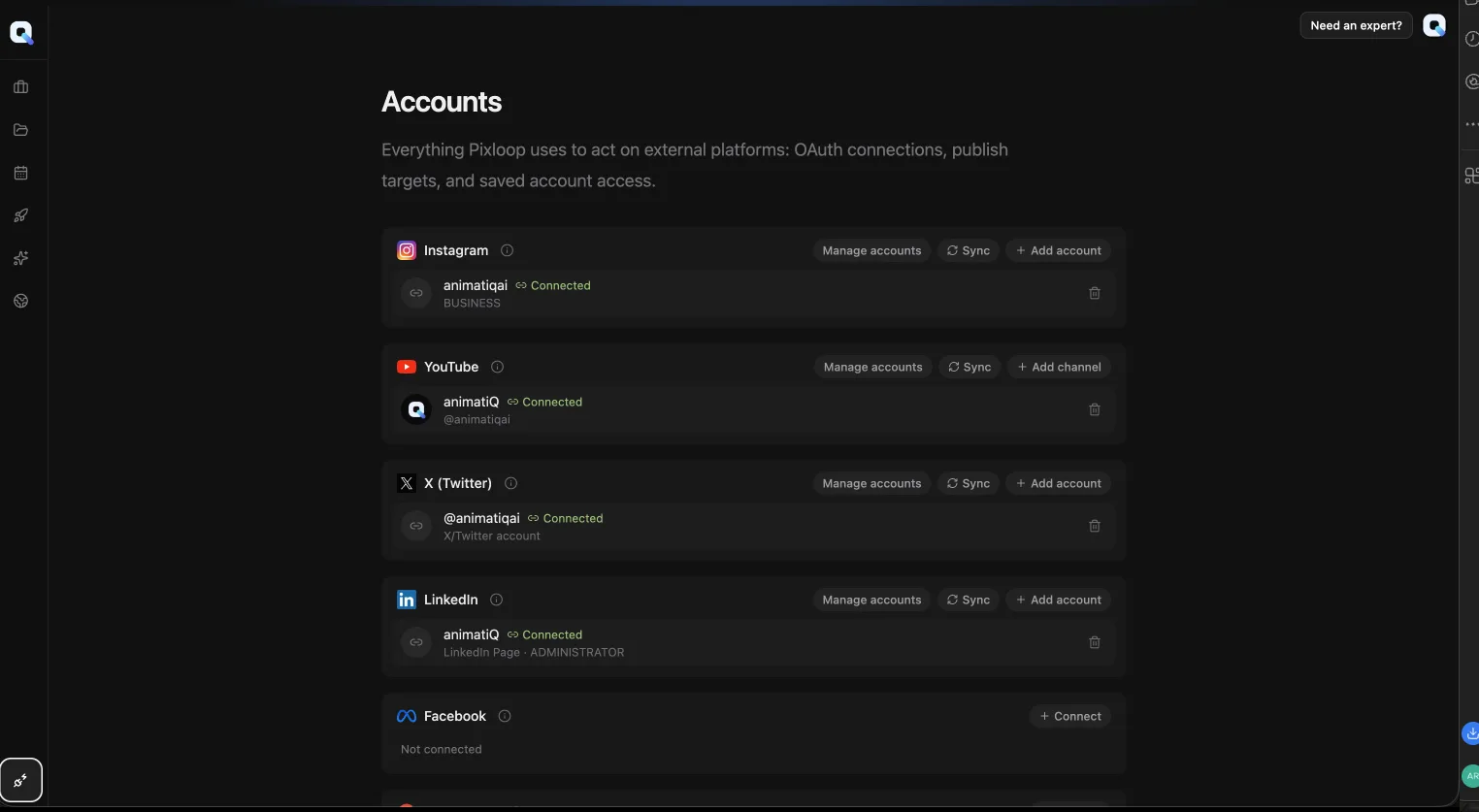Screen dimensions: 1479x812
Task: Show info about YouTube connection
Action: click(497, 367)
